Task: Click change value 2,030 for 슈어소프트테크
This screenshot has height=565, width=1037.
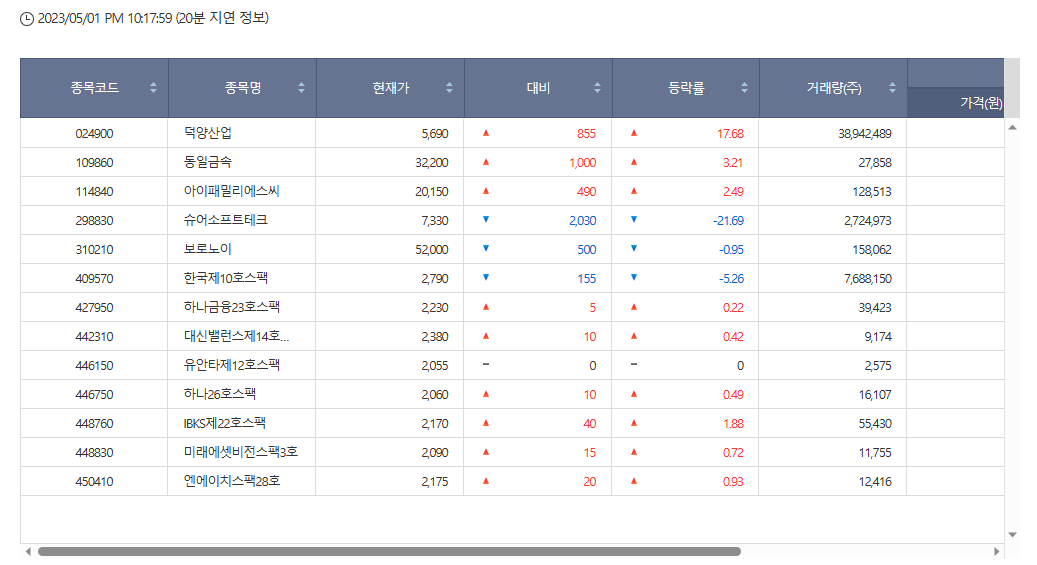Action: pyautogui.click(x=583, y=221)
